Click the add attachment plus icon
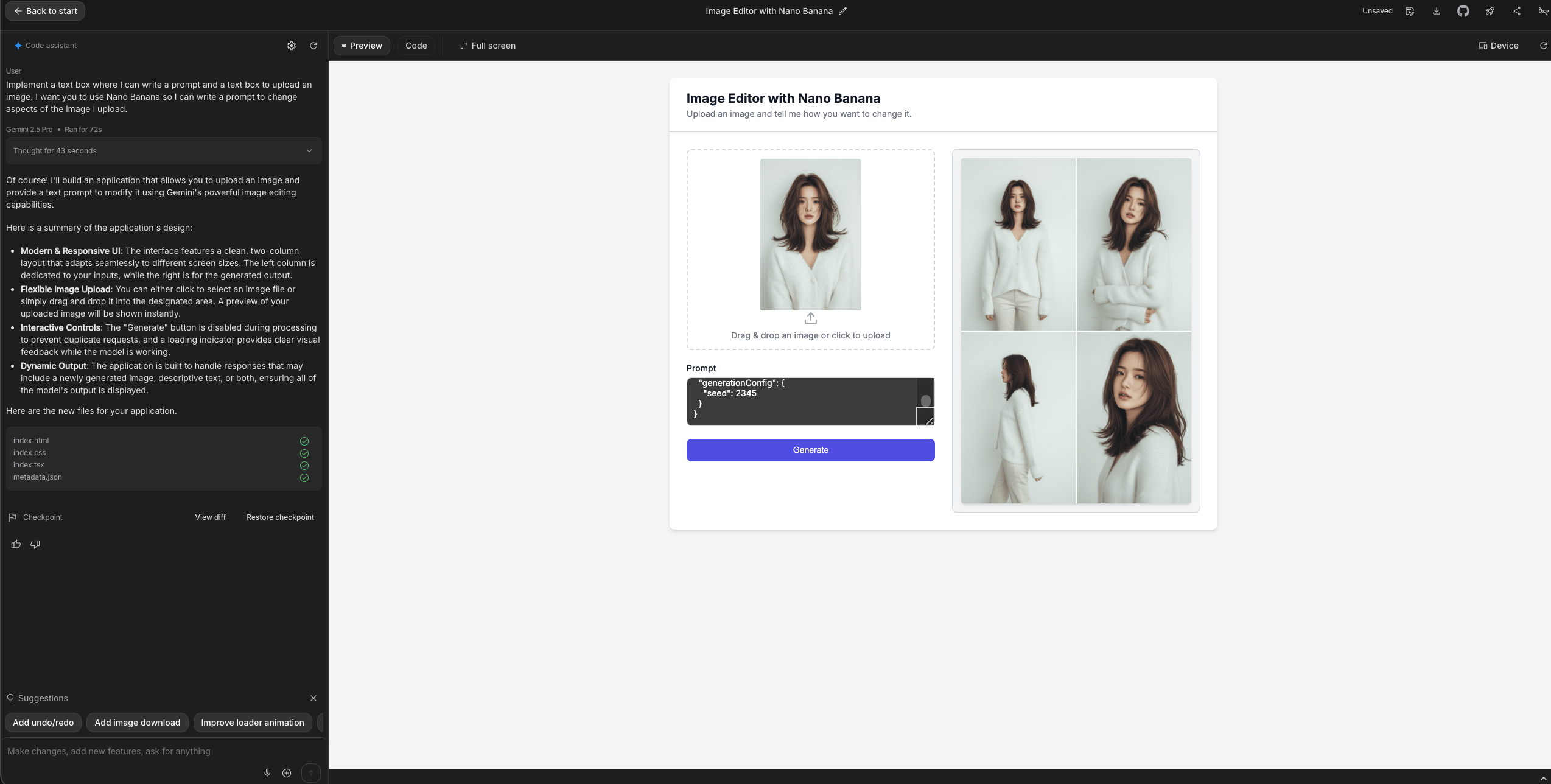1551x784 pixels. coord(287,773)
